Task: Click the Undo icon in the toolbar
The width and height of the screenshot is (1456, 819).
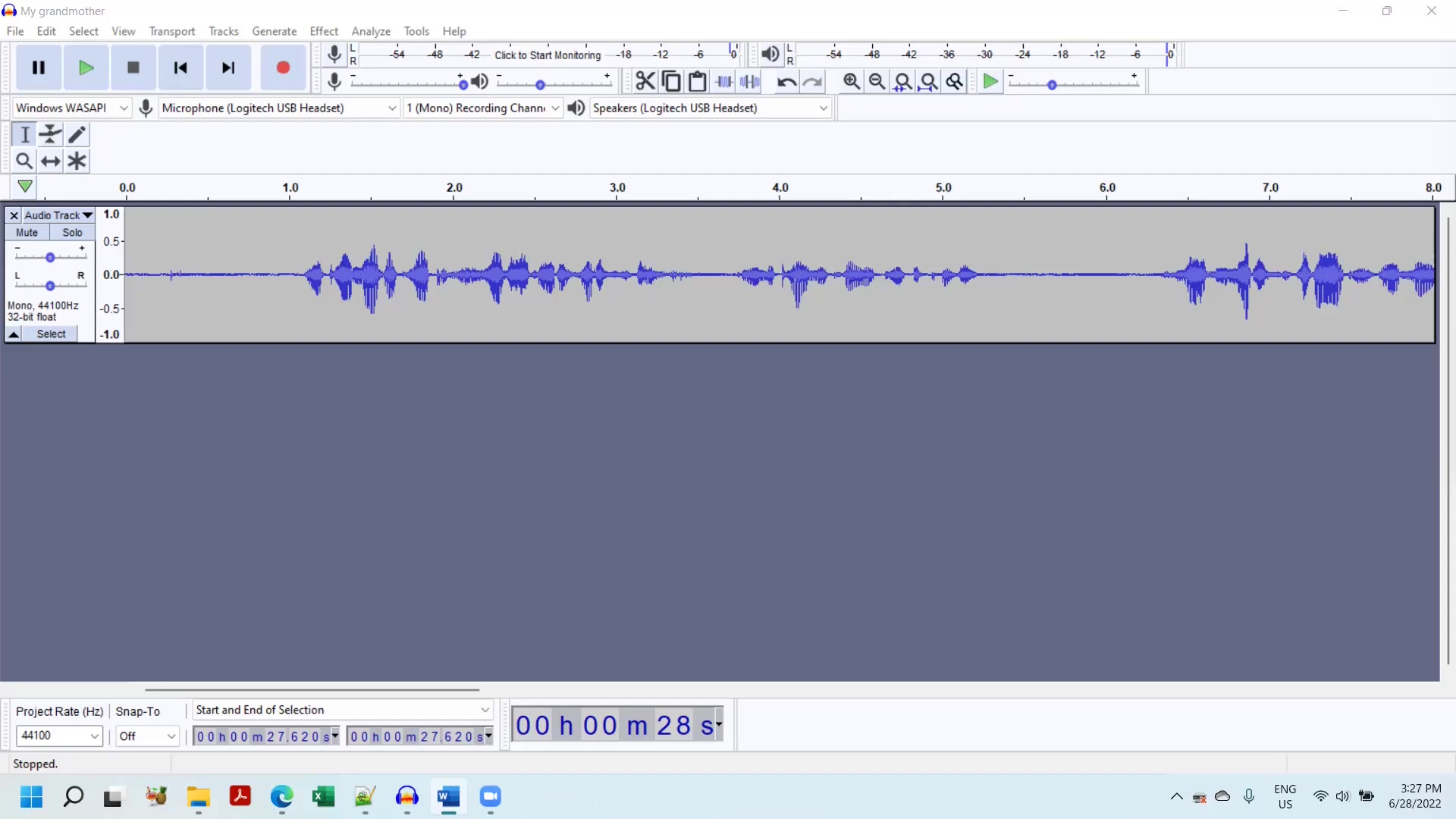Action: coord(786,81)
